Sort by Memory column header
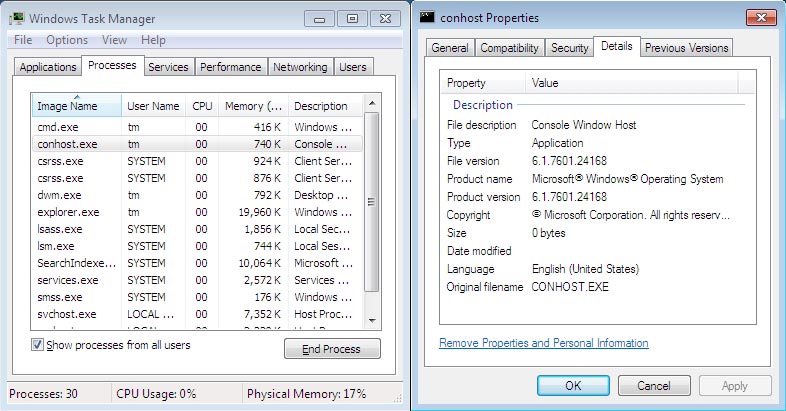786x411 pixels. [253, 106]
